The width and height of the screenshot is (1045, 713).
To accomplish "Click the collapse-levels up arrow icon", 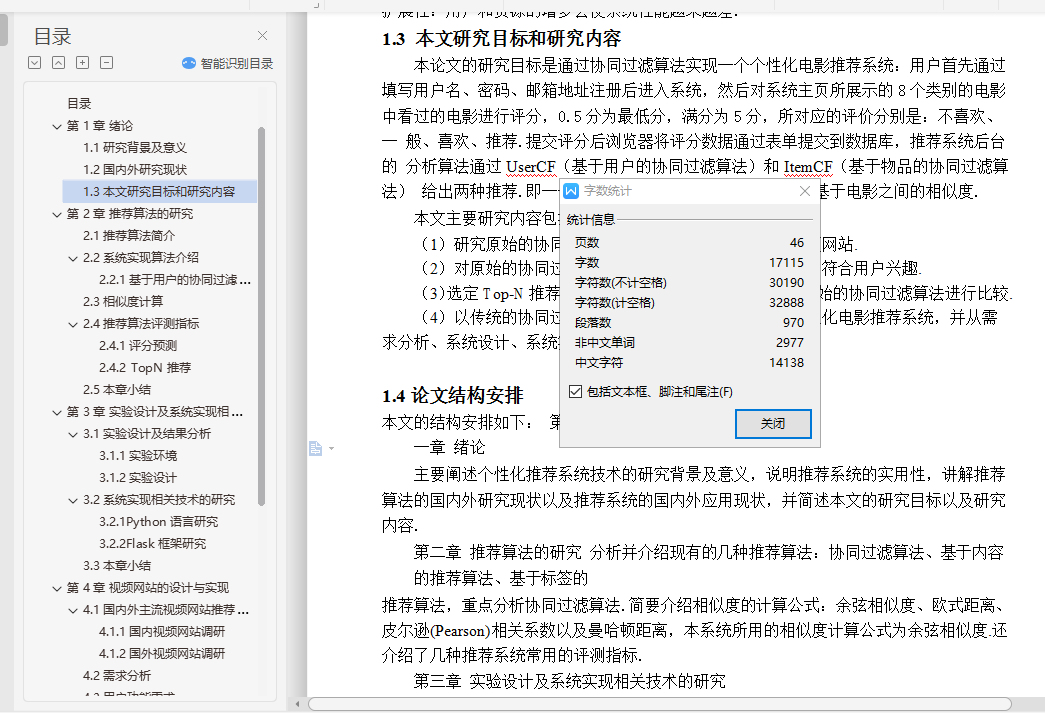I will tap(59, 63).
